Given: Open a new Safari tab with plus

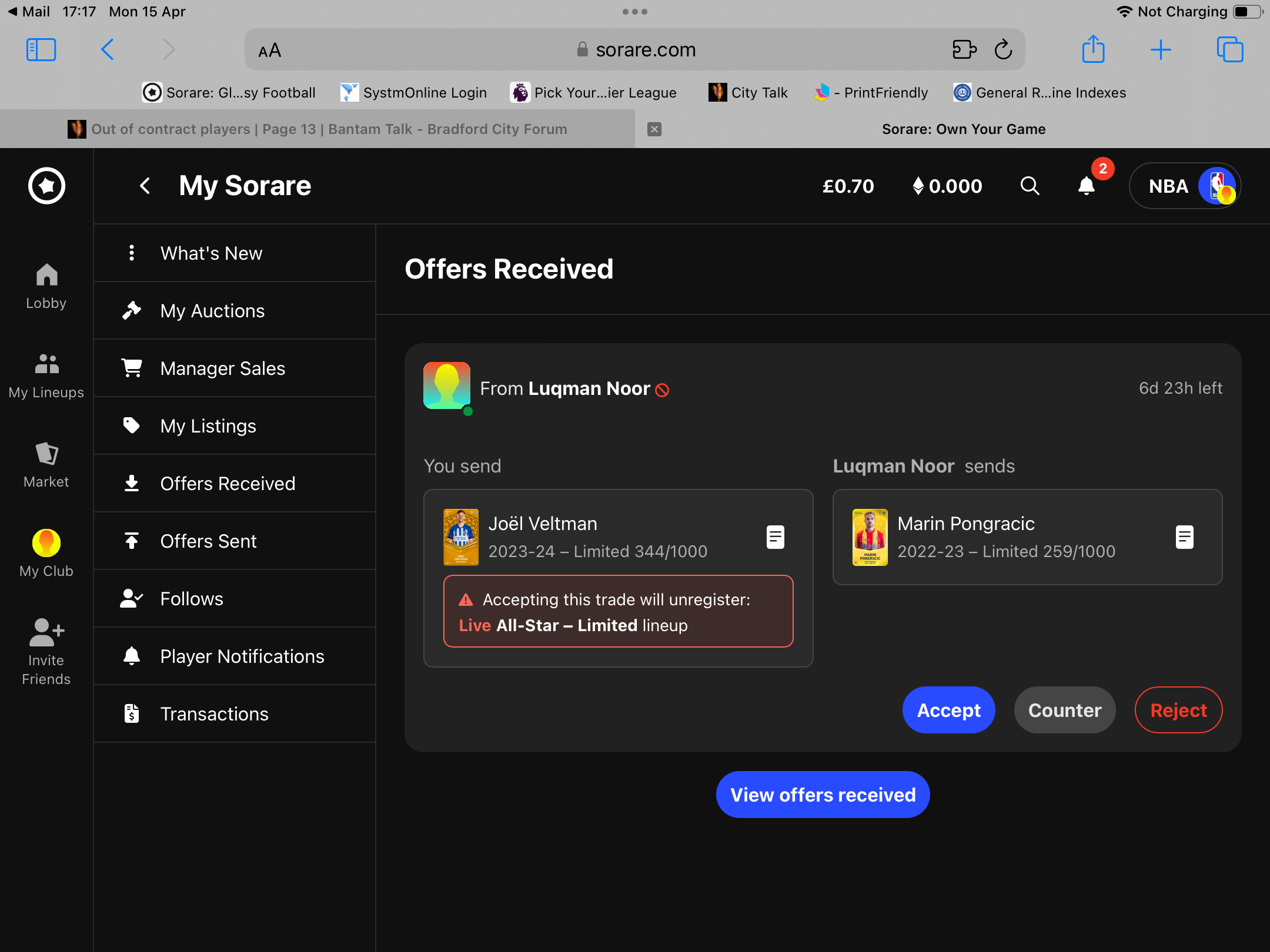Looking at the screenshot, I should click(1161, 50).
